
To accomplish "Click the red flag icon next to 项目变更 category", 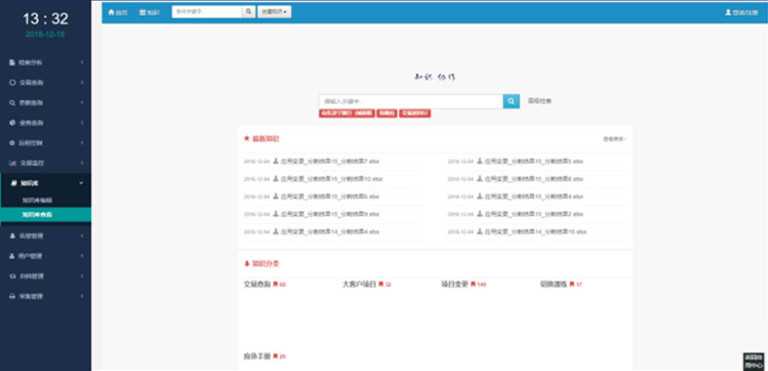I will pyautogui.click(x=473, y=284).
